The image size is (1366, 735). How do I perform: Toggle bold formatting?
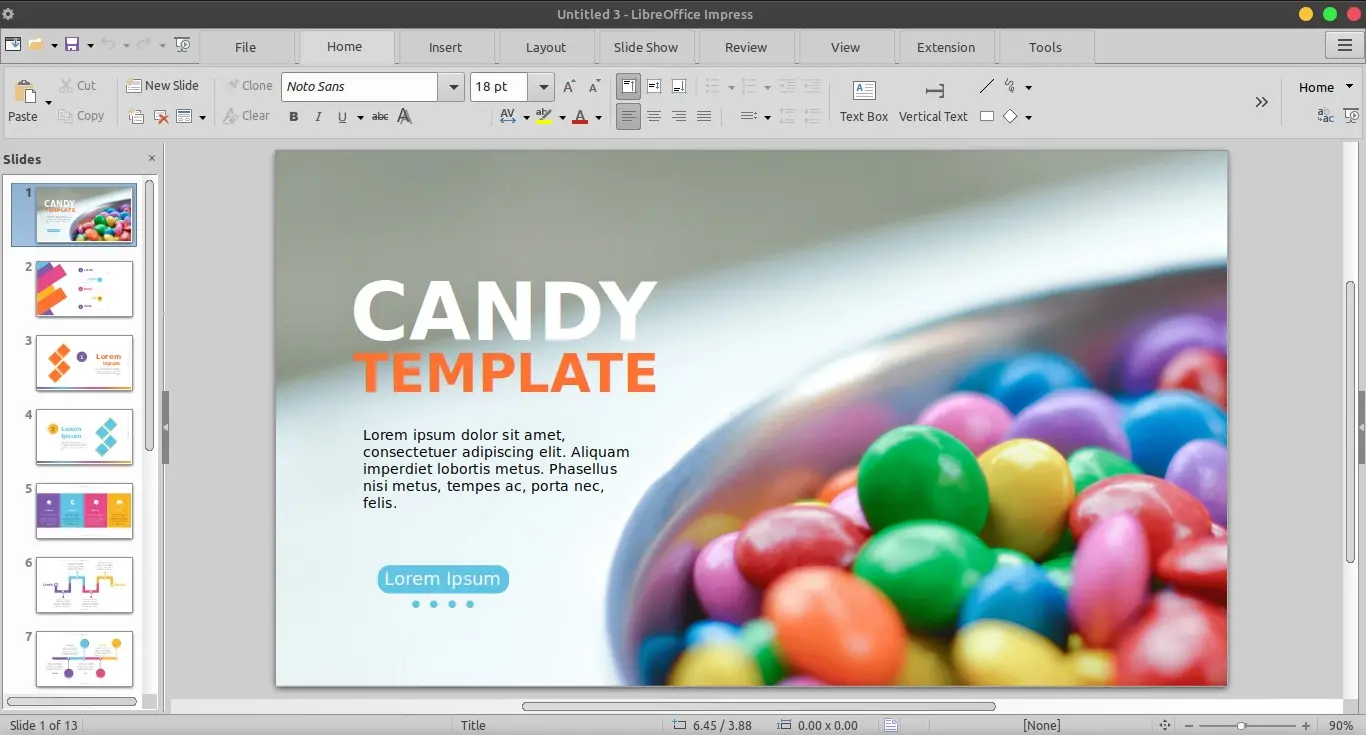point(293,117)
